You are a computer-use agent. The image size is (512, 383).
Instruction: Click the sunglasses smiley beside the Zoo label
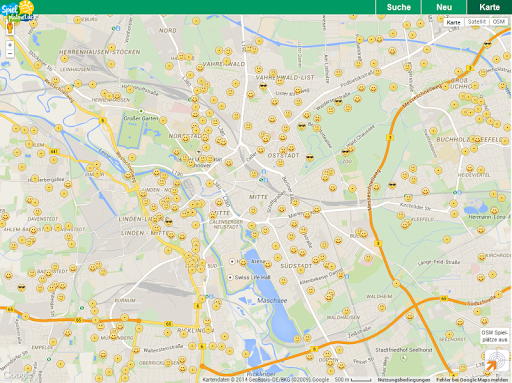346,152
